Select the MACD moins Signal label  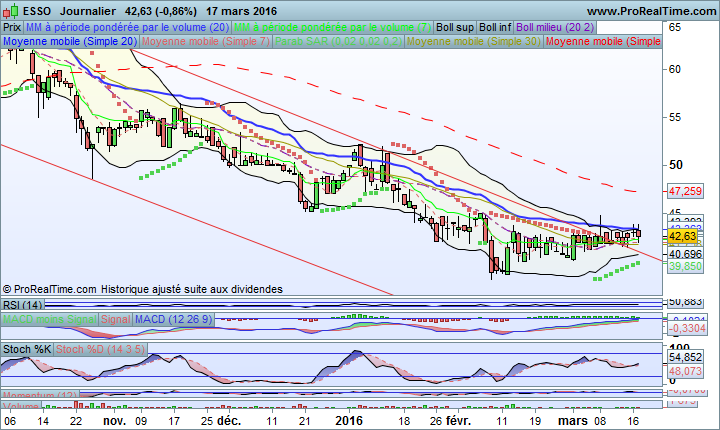[x=50, y=319]
